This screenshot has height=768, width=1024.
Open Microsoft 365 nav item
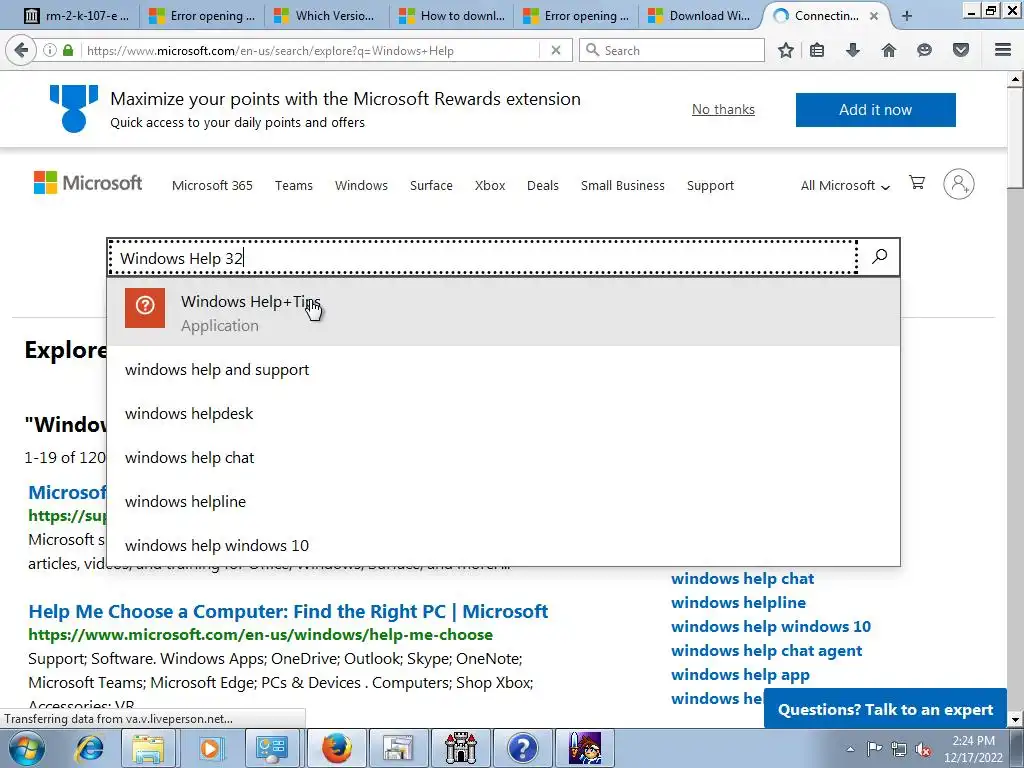pyautogui.click(x=212, y=185)
